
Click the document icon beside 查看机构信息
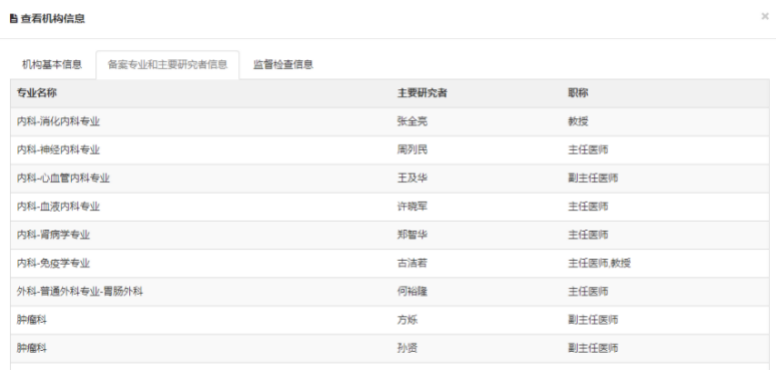pos(13,19)
